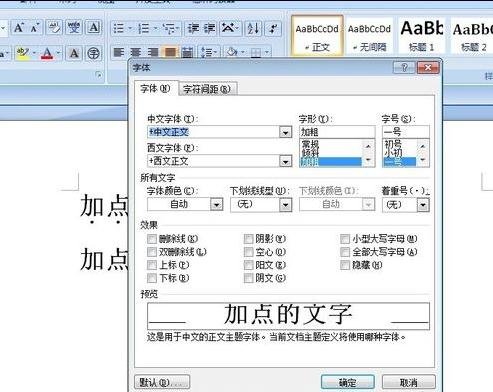Apply paragraph shading fill
493x392 pixels.
(232, 52)
